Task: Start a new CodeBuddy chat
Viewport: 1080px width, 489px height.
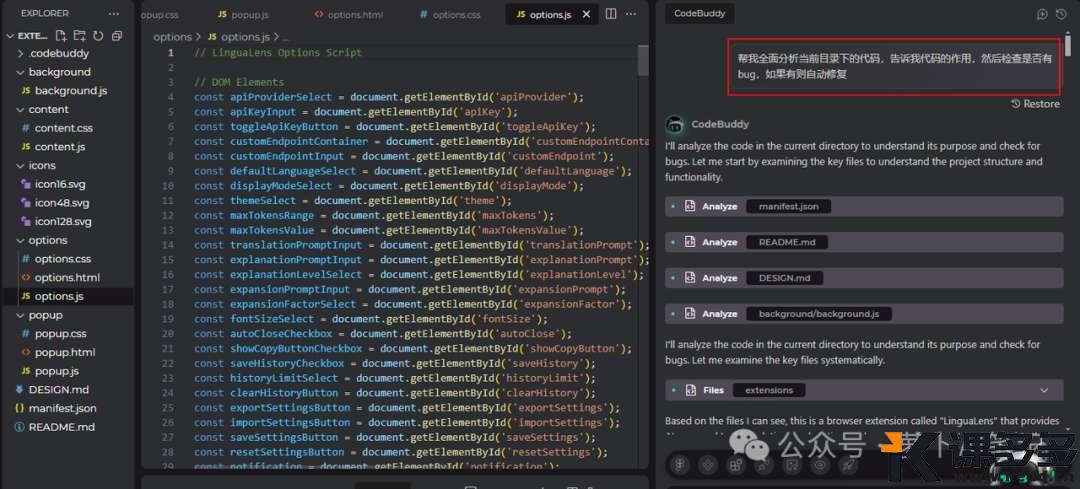Action: pyautogui.click(x=1042, y=14)
